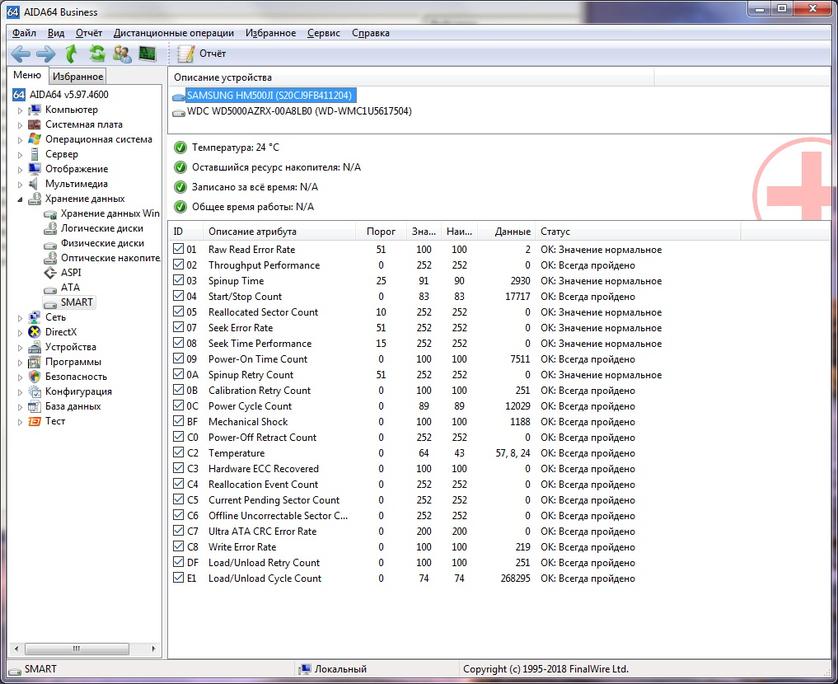Image resolution: width=838 pixels, height=684 pixels.
Task: Click the AIDA64 v5.97.4600 root icon
Action: 19,95
